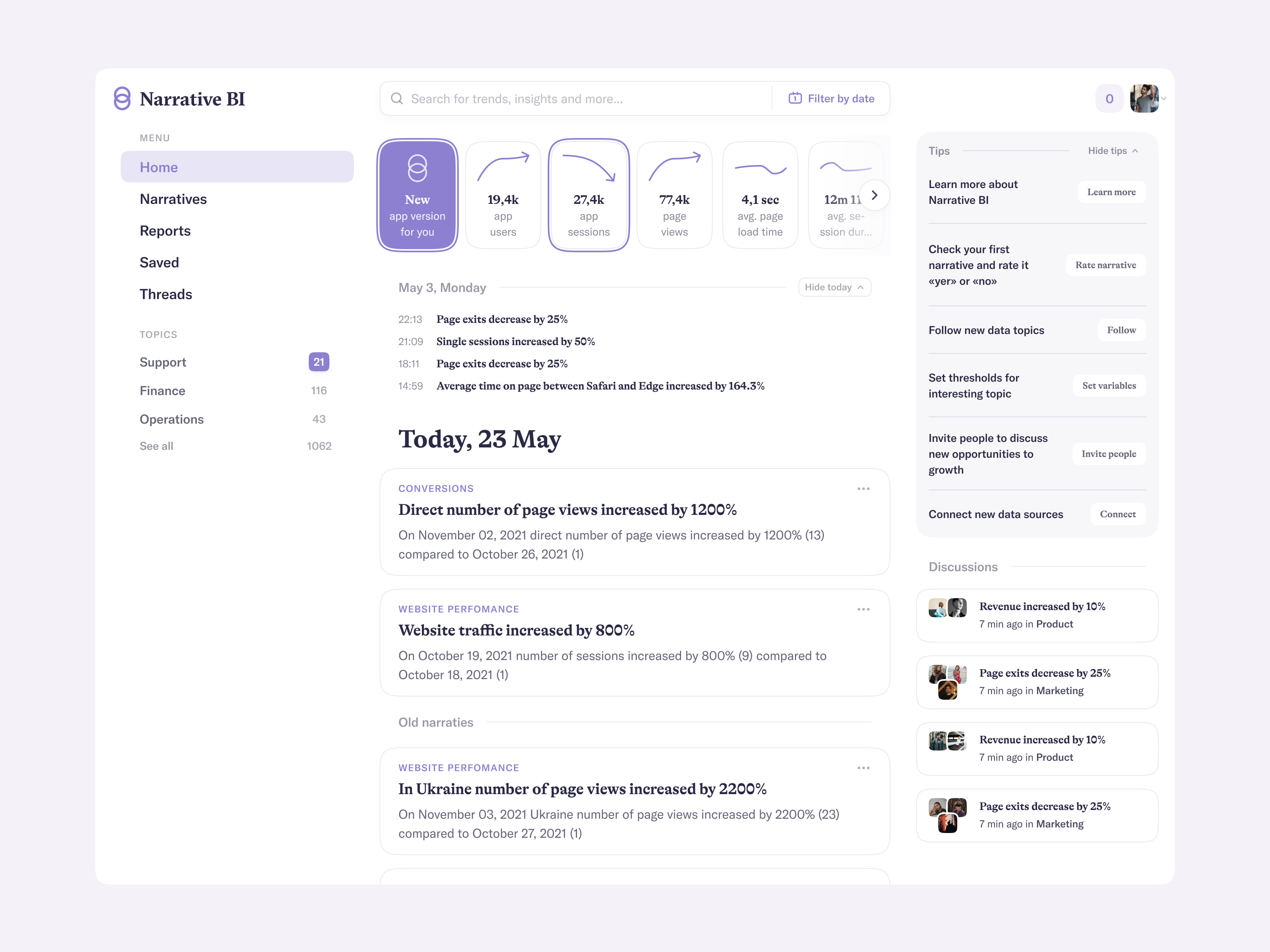Click next arrow on metrics carousel
This screenshot has width=1270, height=952.
click(x=874, y=195)
